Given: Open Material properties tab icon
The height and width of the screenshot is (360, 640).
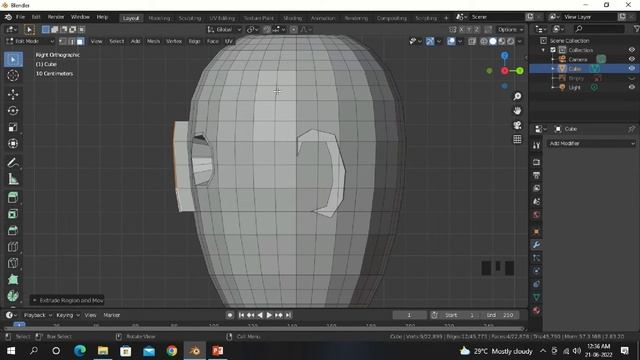Looking at the screenshot, I should pyautogui.click(x=536, y=311).
